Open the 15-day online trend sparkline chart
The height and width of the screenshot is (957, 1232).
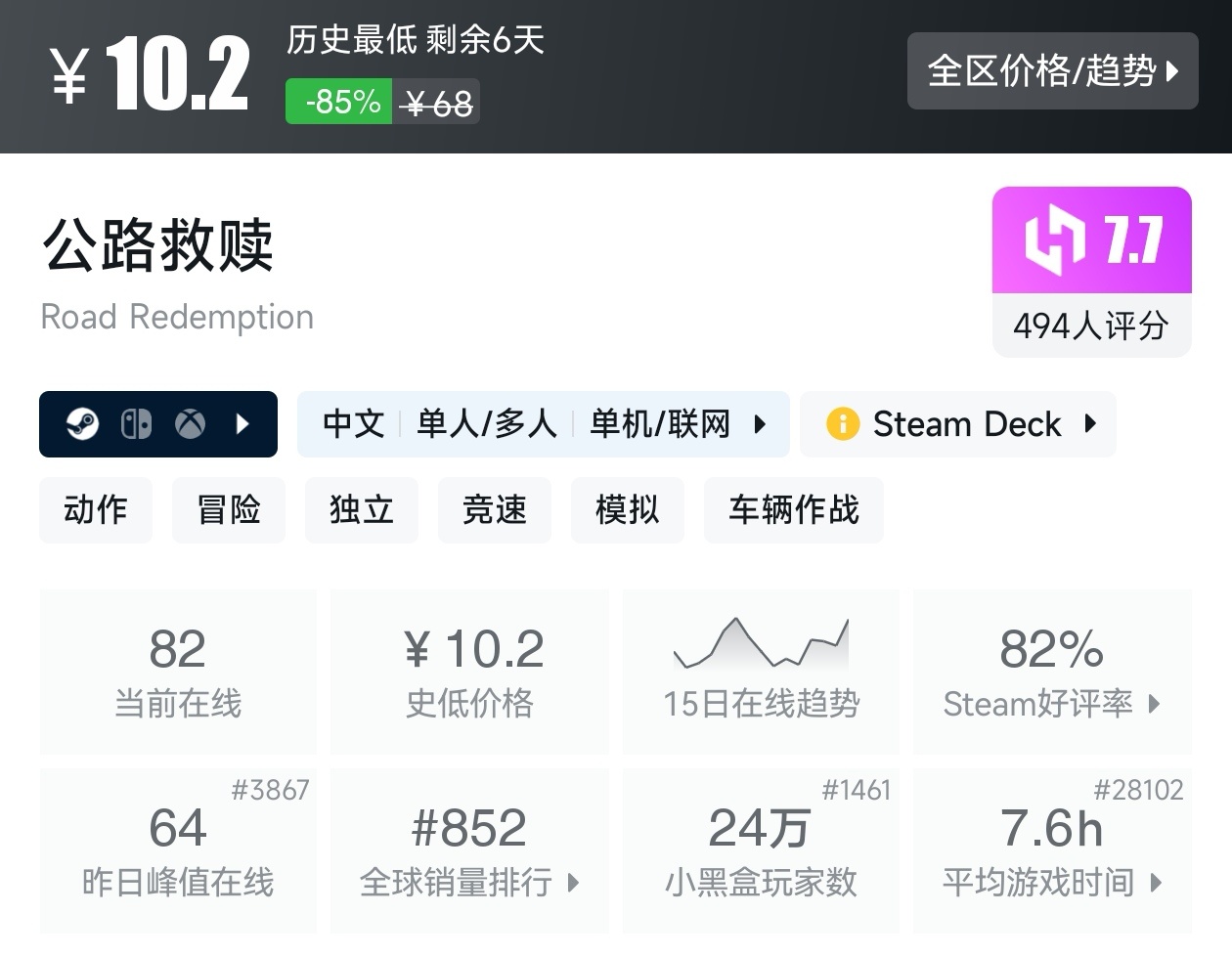[x=761, y=643]
